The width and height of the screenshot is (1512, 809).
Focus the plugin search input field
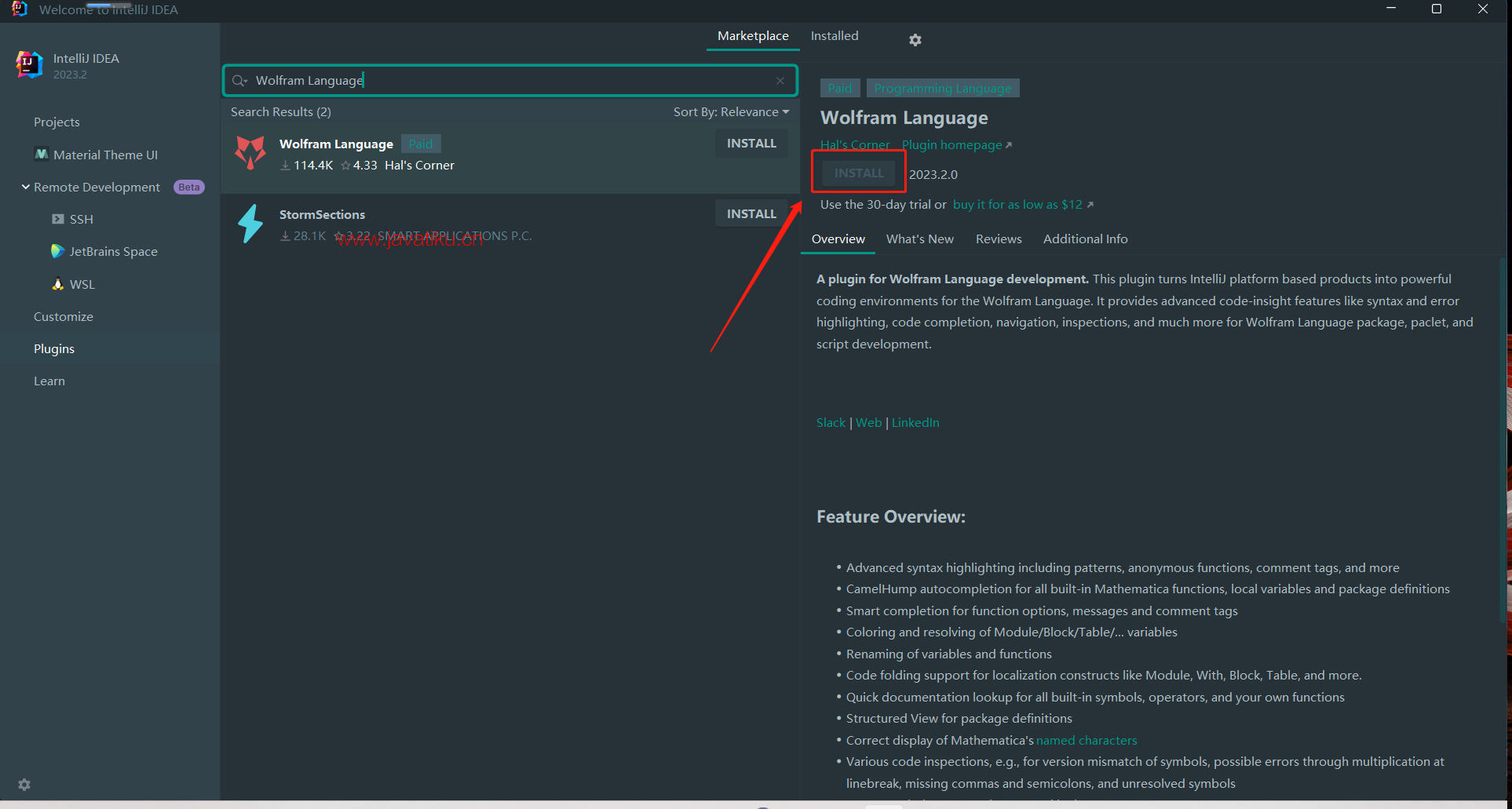(510, 81)
